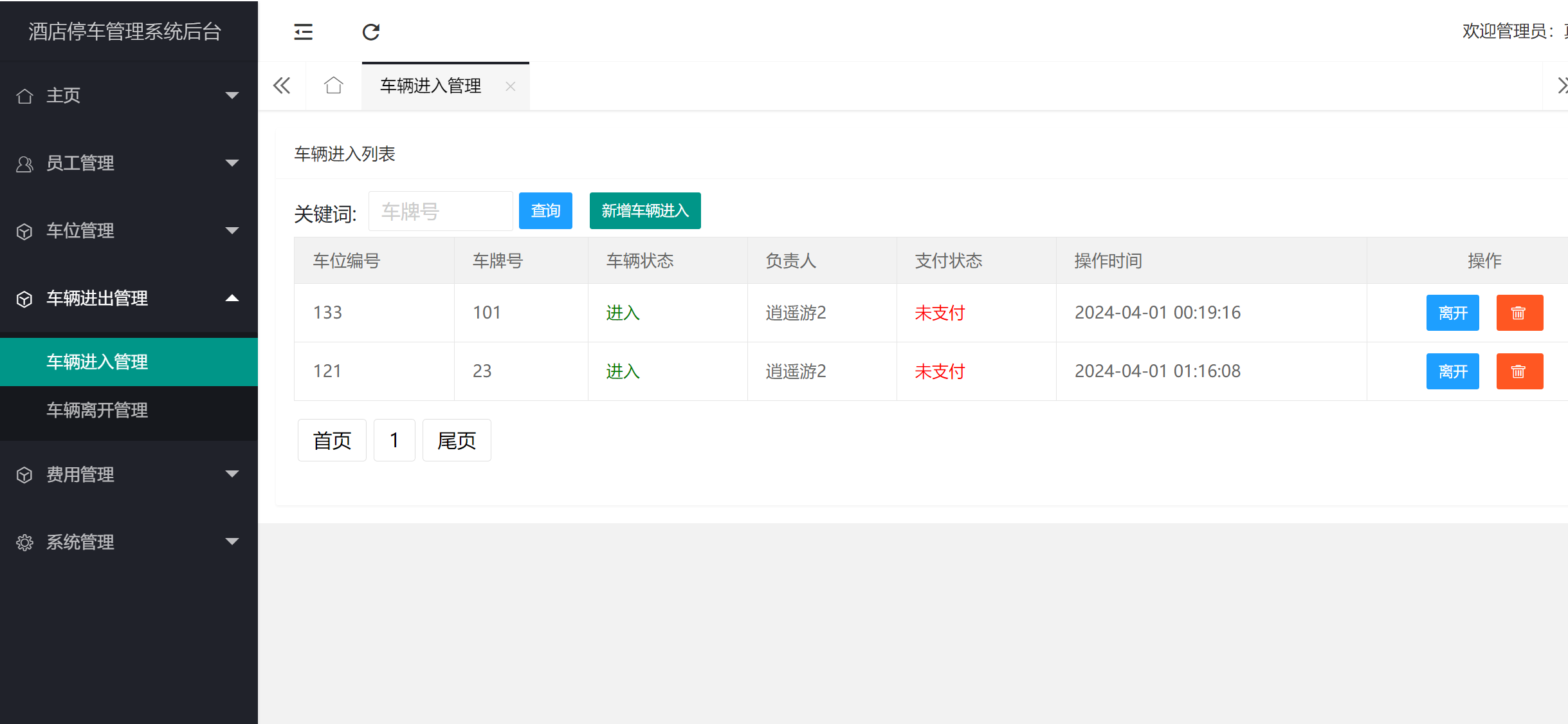Delete the row with plate 101
This screenshot has width=1568, height=724.
click(x=1519, y=313)
